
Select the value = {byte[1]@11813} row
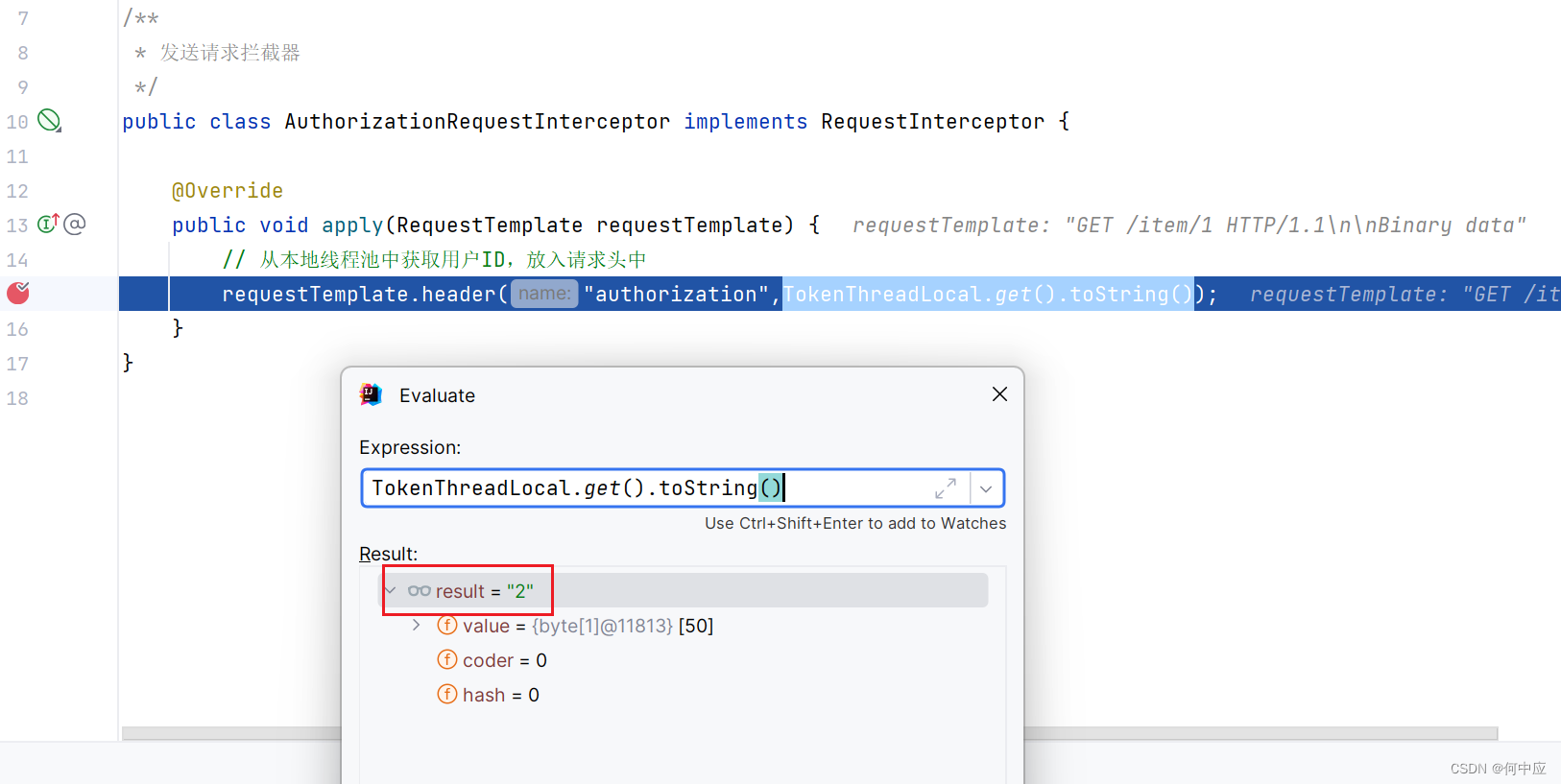(685, 626)
